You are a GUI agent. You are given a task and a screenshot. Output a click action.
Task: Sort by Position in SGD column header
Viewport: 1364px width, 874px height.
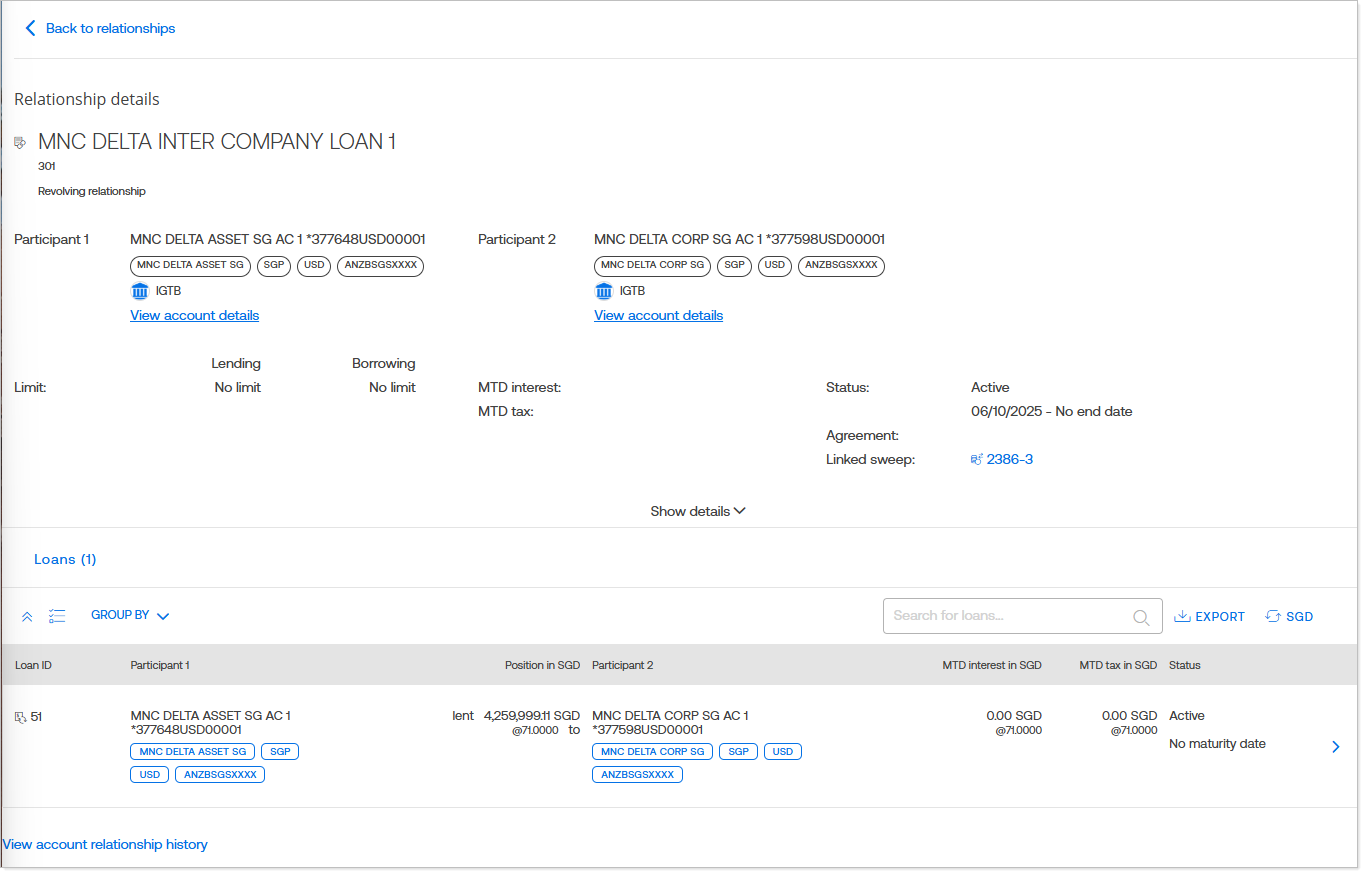542,665
